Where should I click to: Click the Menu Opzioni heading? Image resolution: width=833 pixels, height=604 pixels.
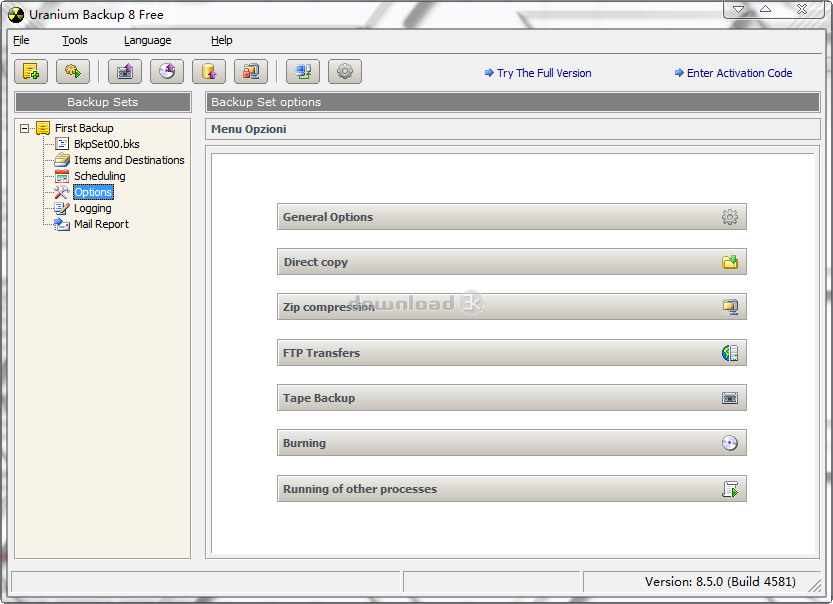(249, 129)
